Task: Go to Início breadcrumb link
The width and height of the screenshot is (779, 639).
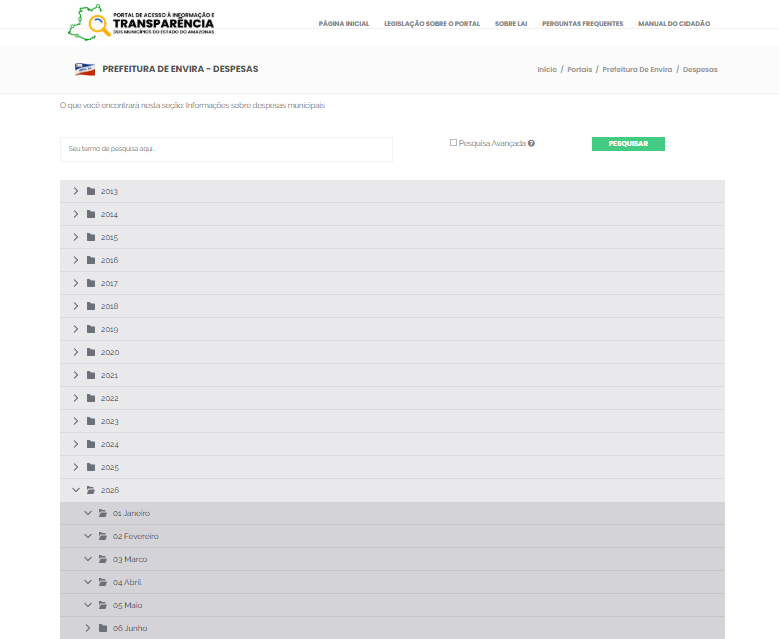Action: (x=546, y=70)
